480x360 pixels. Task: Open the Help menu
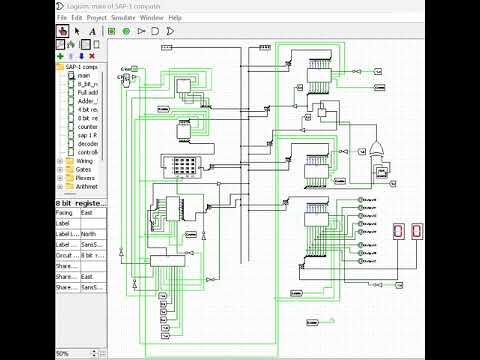(x=175, y=18)
